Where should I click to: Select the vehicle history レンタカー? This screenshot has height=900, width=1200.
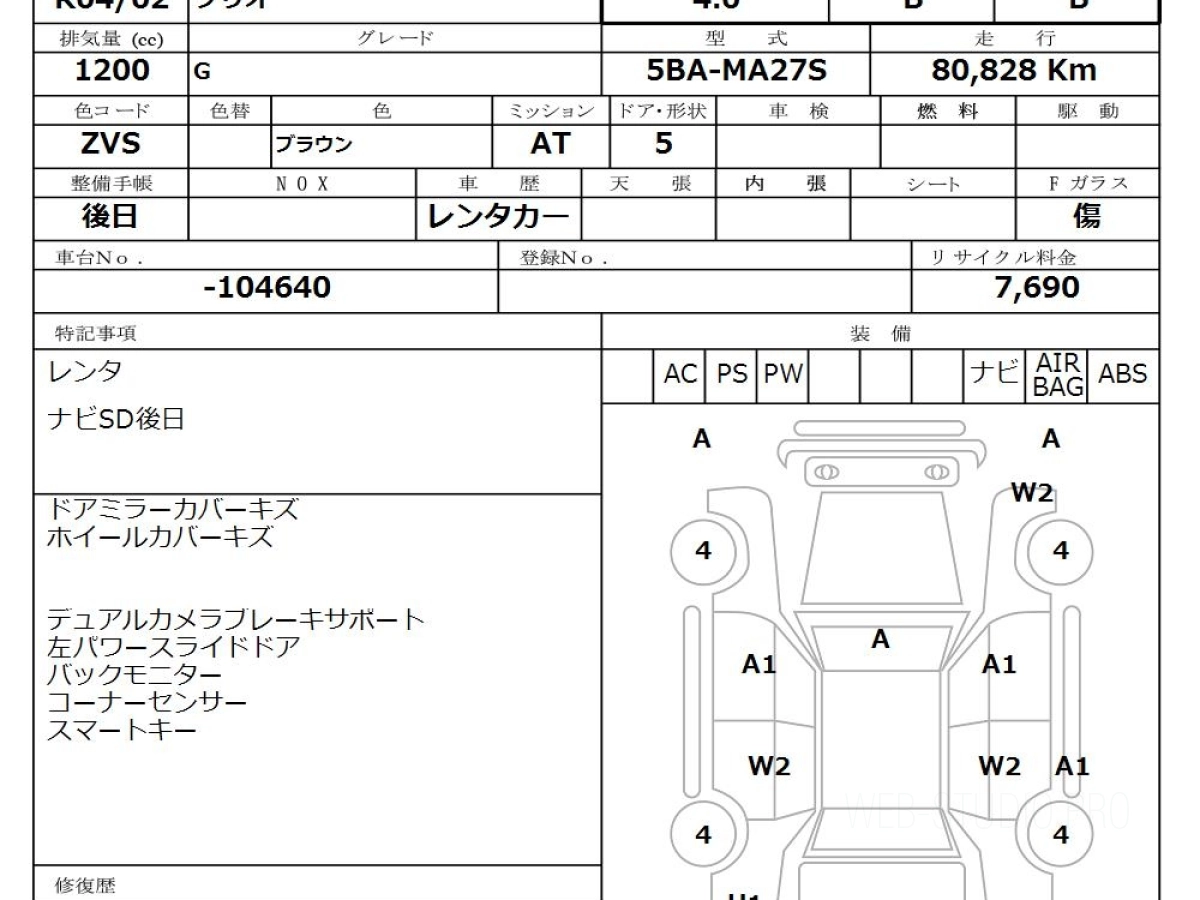[499, 217]
